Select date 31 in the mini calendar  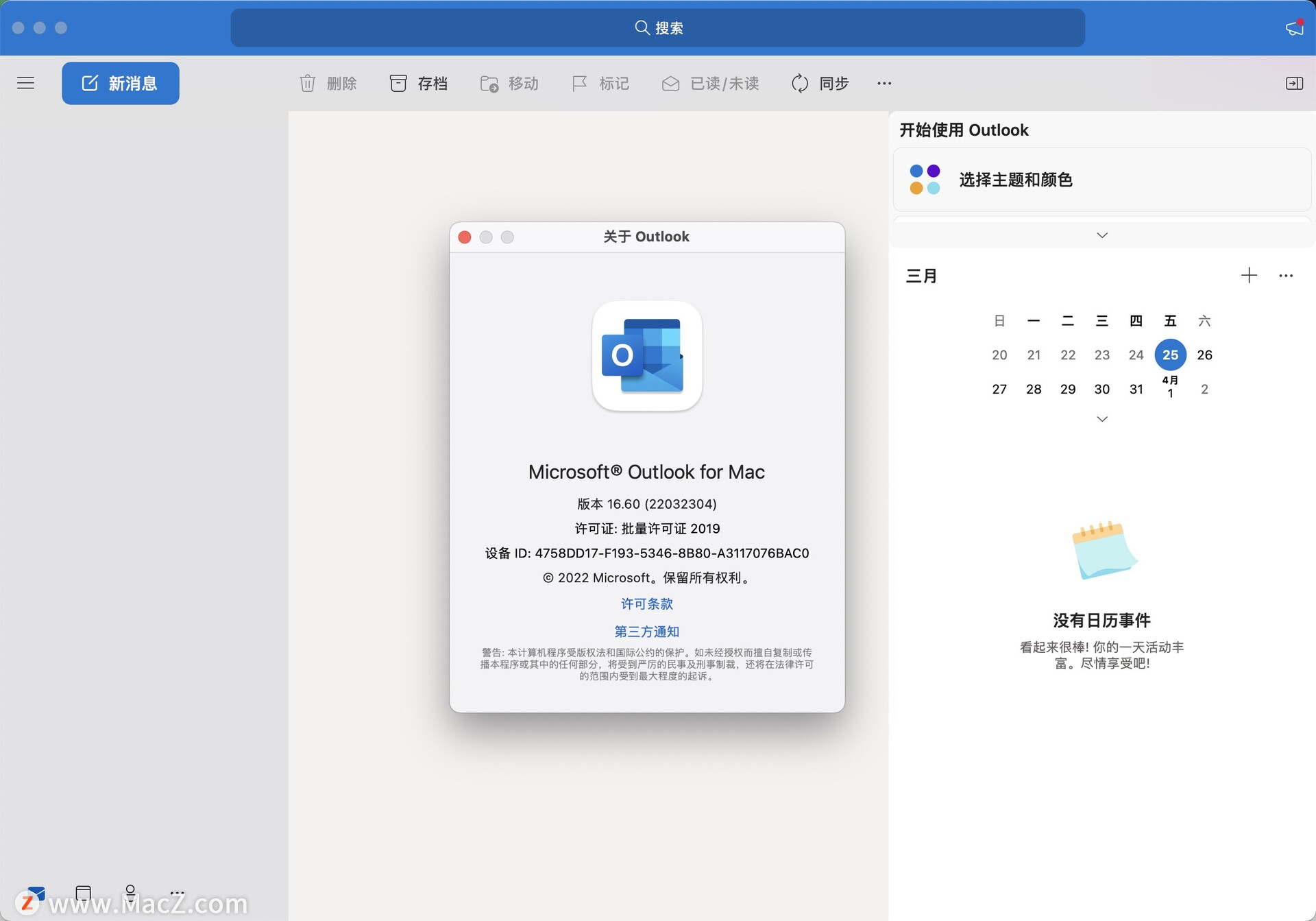tap(1136, 389)
